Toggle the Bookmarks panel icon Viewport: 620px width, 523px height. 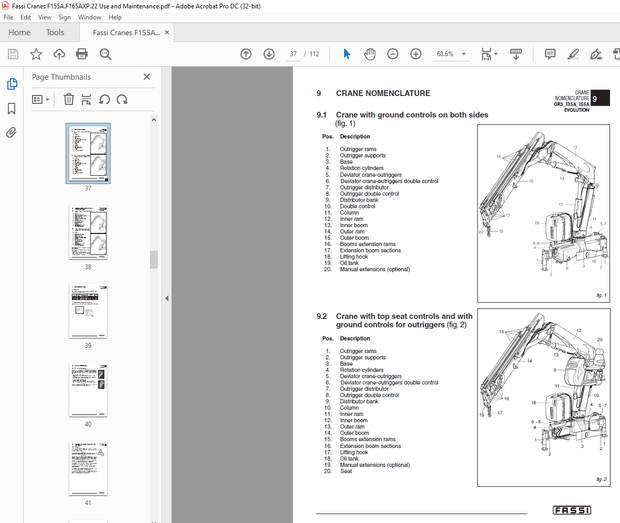click(12, 108)
